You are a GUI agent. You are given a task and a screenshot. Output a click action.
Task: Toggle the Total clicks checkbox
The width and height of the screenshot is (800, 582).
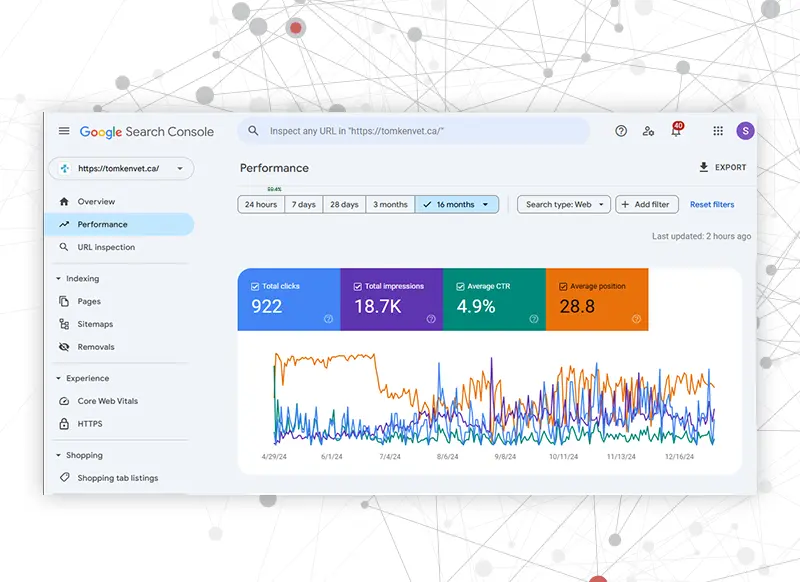255,286
